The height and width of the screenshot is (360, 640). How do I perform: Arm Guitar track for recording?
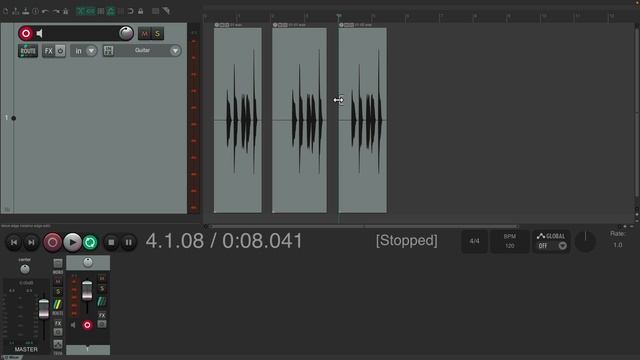tap(26, 33)
